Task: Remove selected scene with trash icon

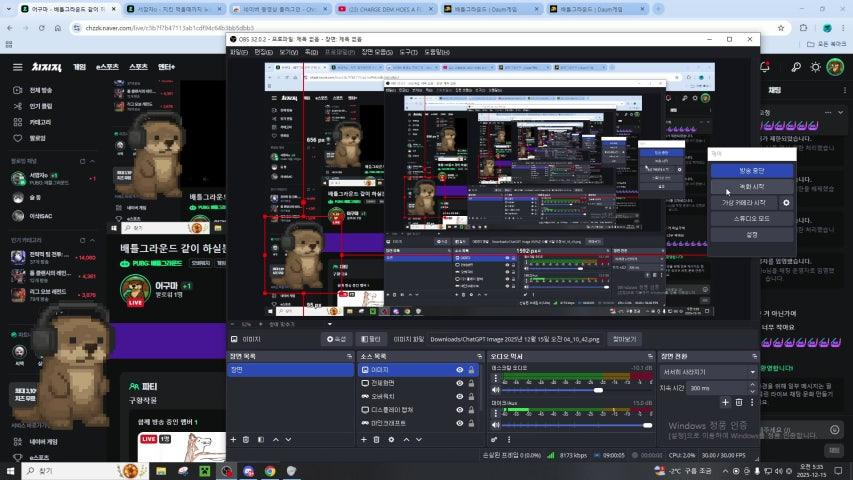Action: point(246,439)
